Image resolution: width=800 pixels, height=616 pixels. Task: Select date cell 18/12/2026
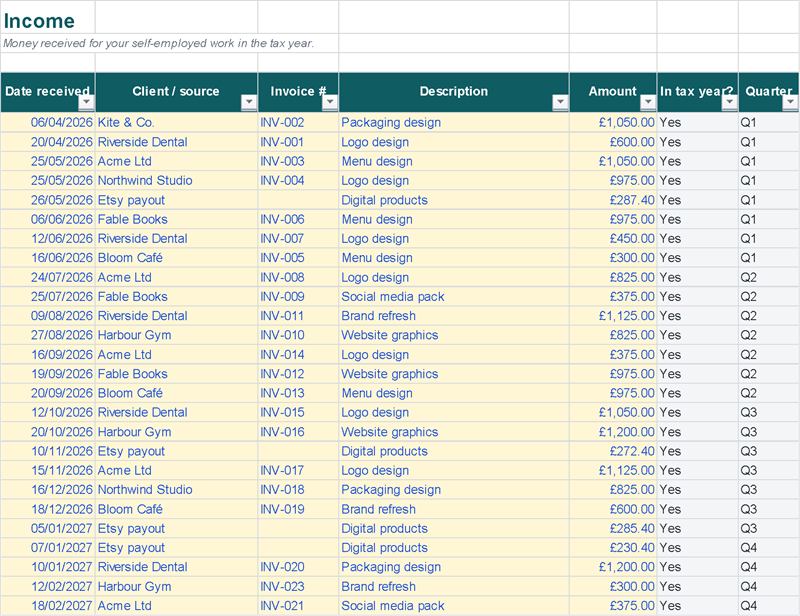[48, 509]
